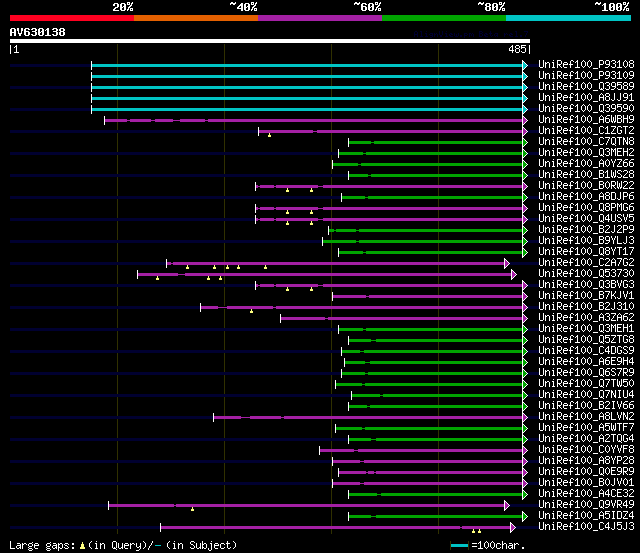Viewport: 640px width, 553px height.
Task: Click UniRef100_C4J5J3 accession
Action: click(x=586, y=527)
